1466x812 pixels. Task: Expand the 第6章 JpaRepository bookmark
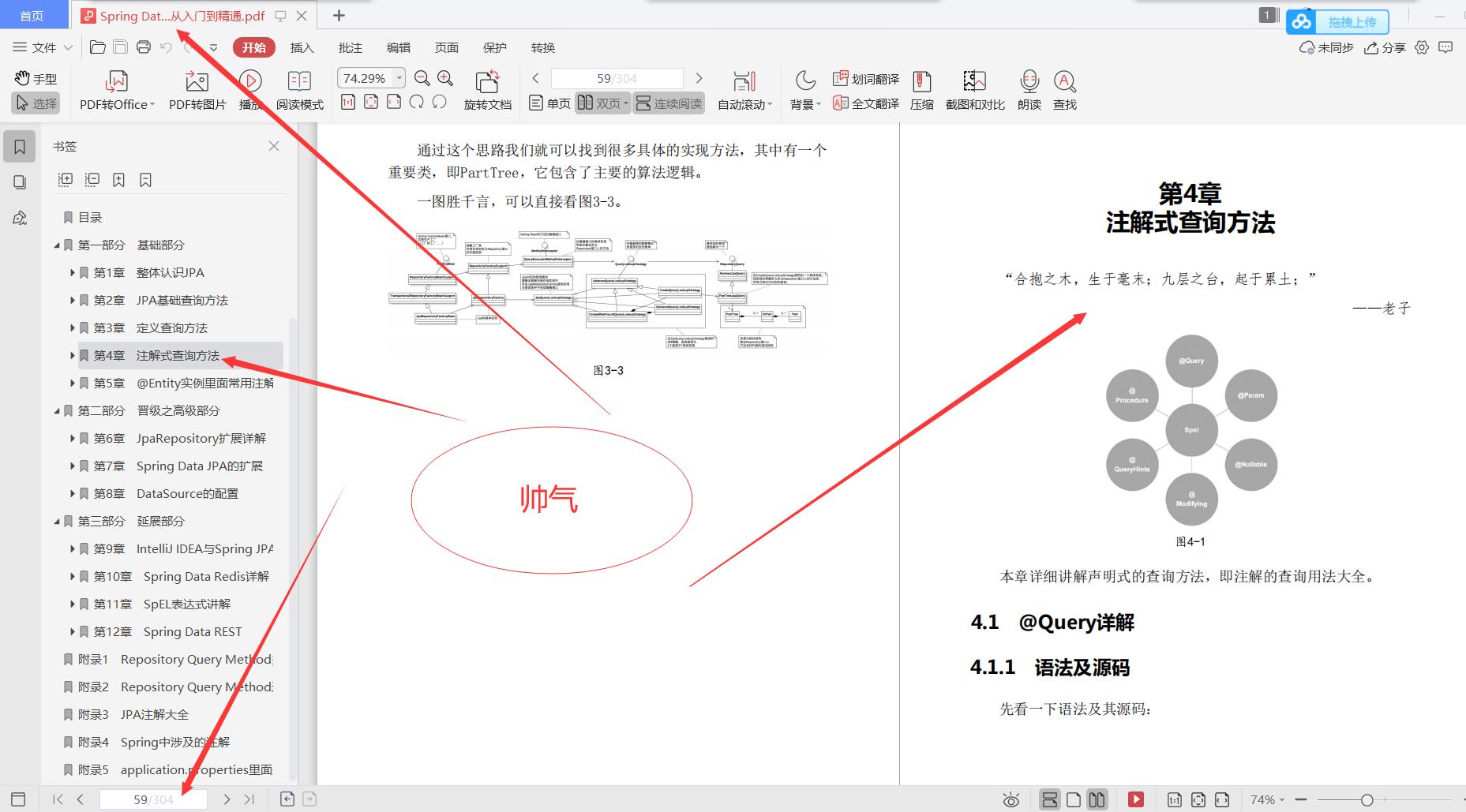pyautogui.click(x=73, y=439)
